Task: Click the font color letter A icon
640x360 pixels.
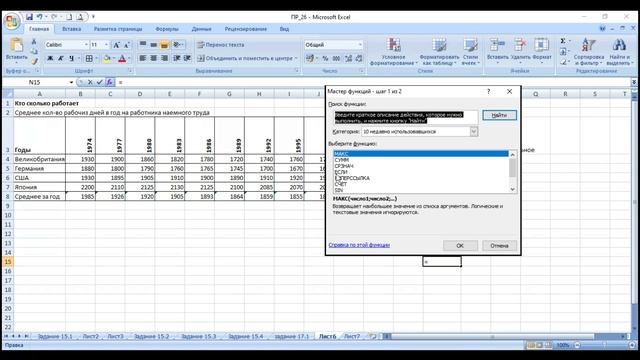Action: (122, 58)
